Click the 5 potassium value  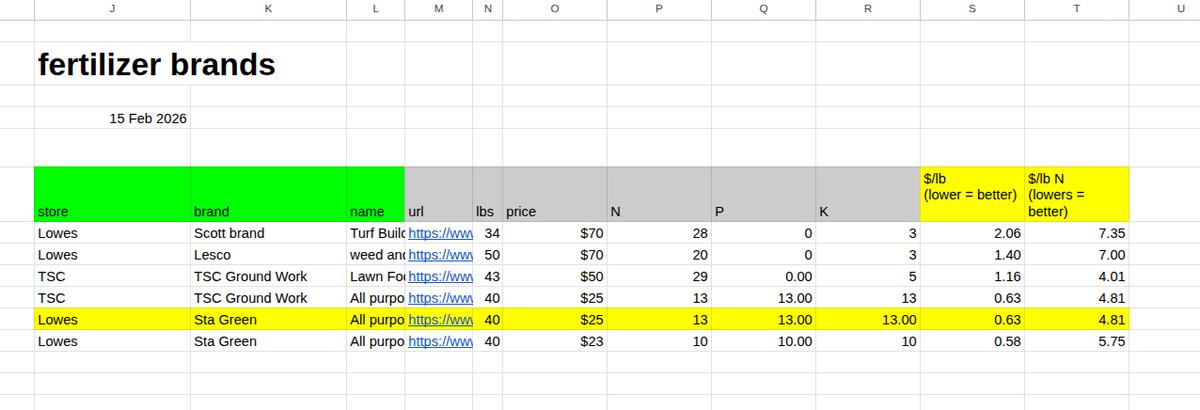868,276
